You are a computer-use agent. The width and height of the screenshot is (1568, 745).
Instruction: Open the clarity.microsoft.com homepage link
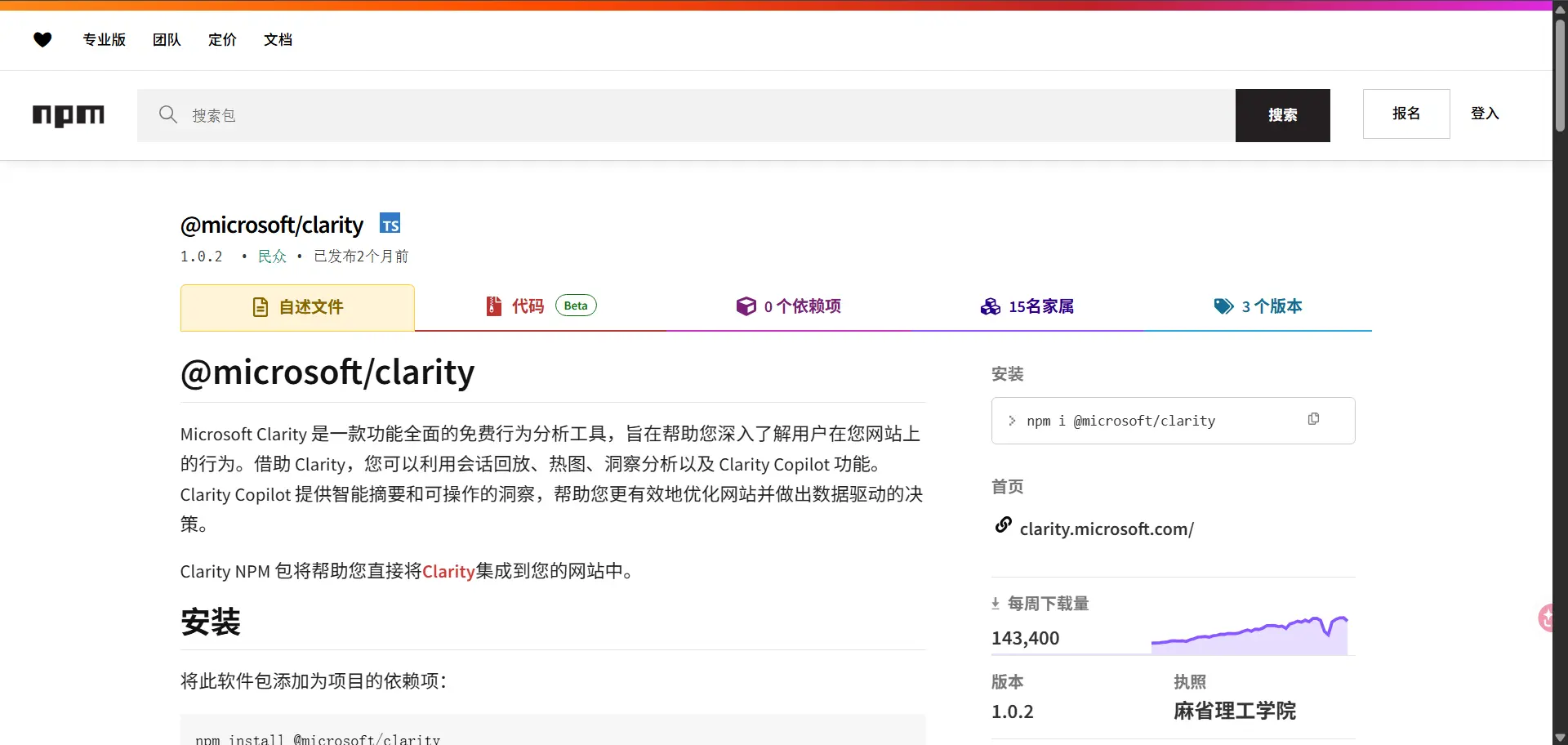1107,529
